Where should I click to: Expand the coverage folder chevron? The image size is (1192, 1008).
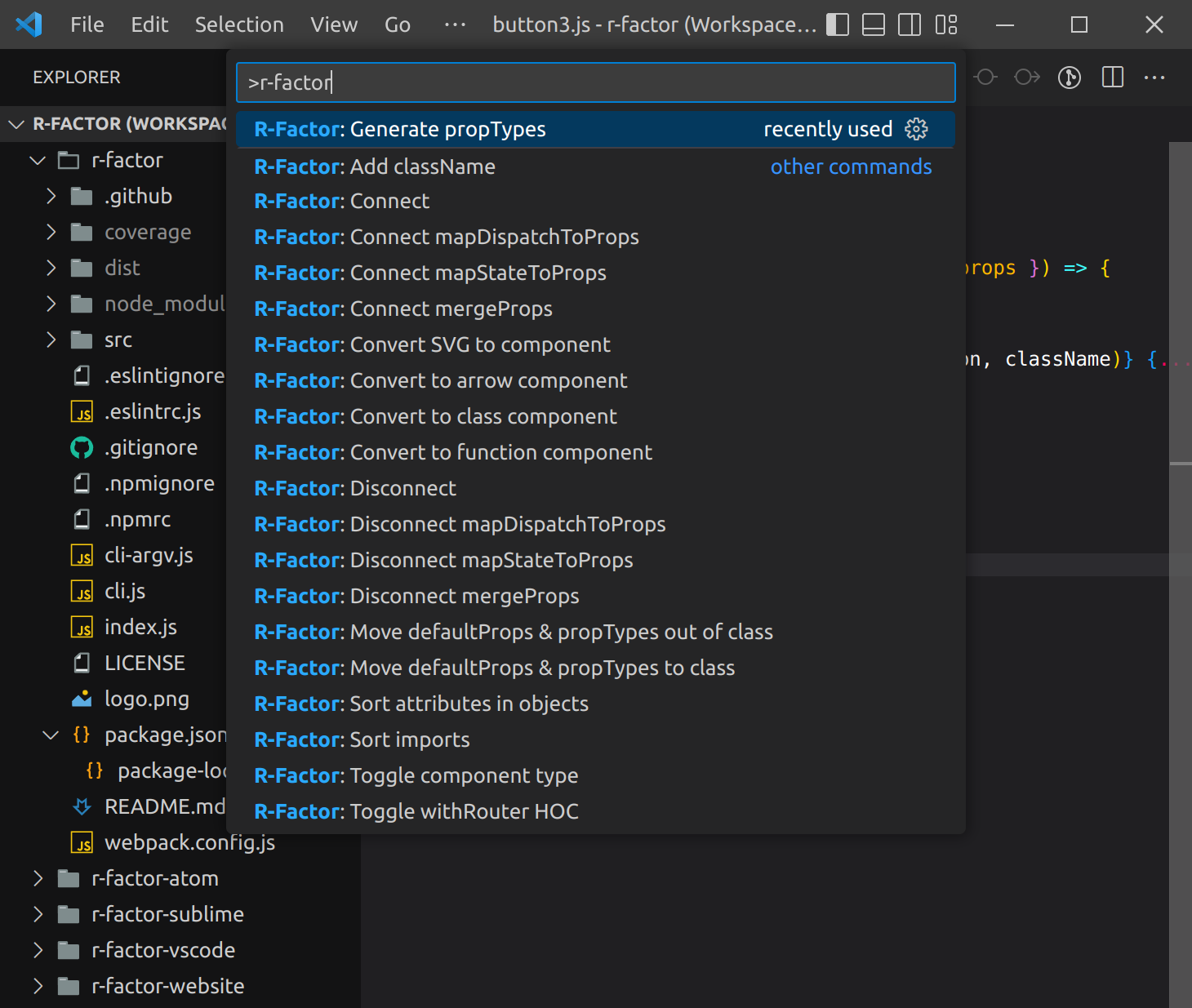click(51, 232)
